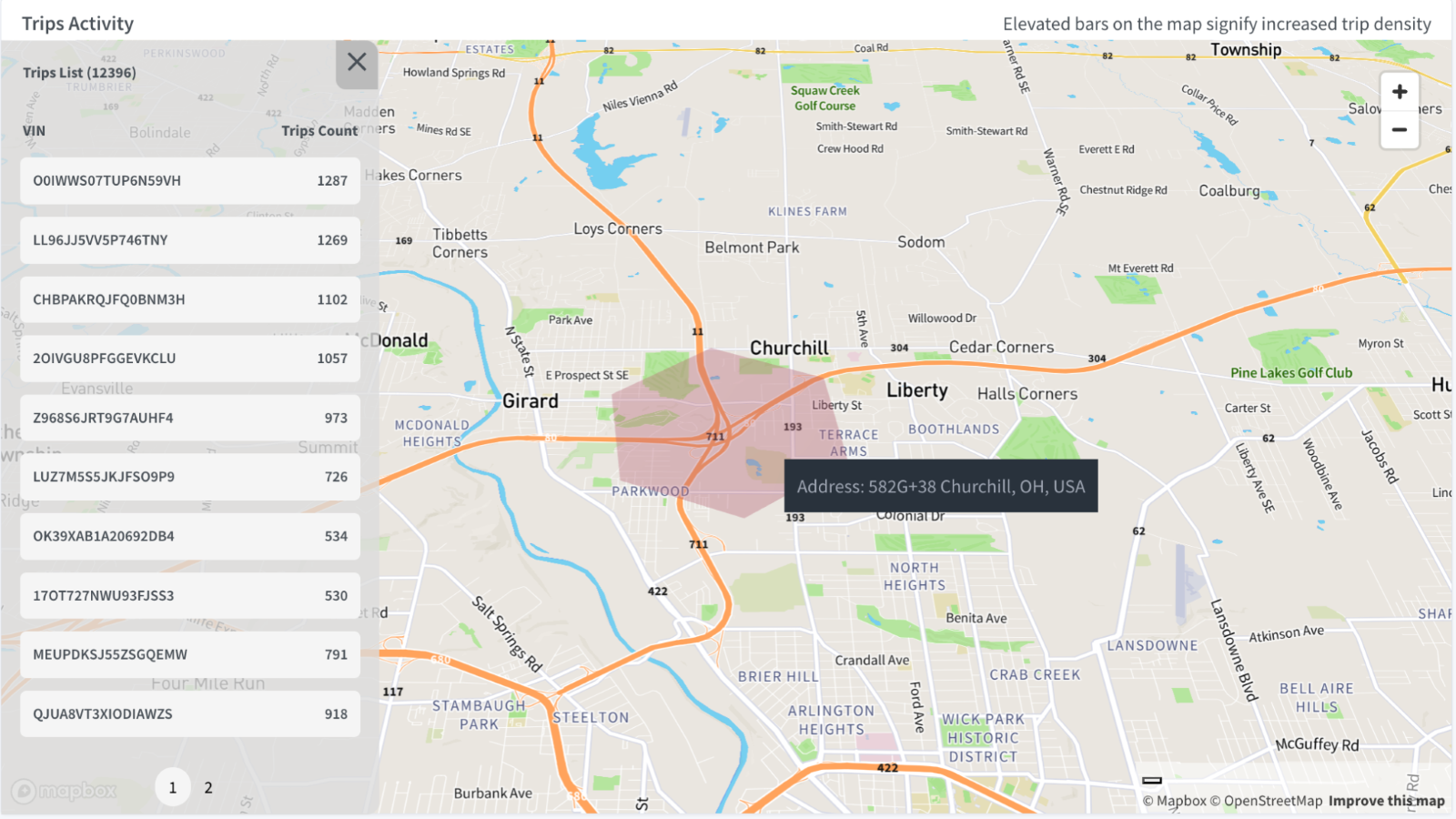The image size is (1456, 819).
Task: Click the Belmont Park map label
Action: [752, 248]
